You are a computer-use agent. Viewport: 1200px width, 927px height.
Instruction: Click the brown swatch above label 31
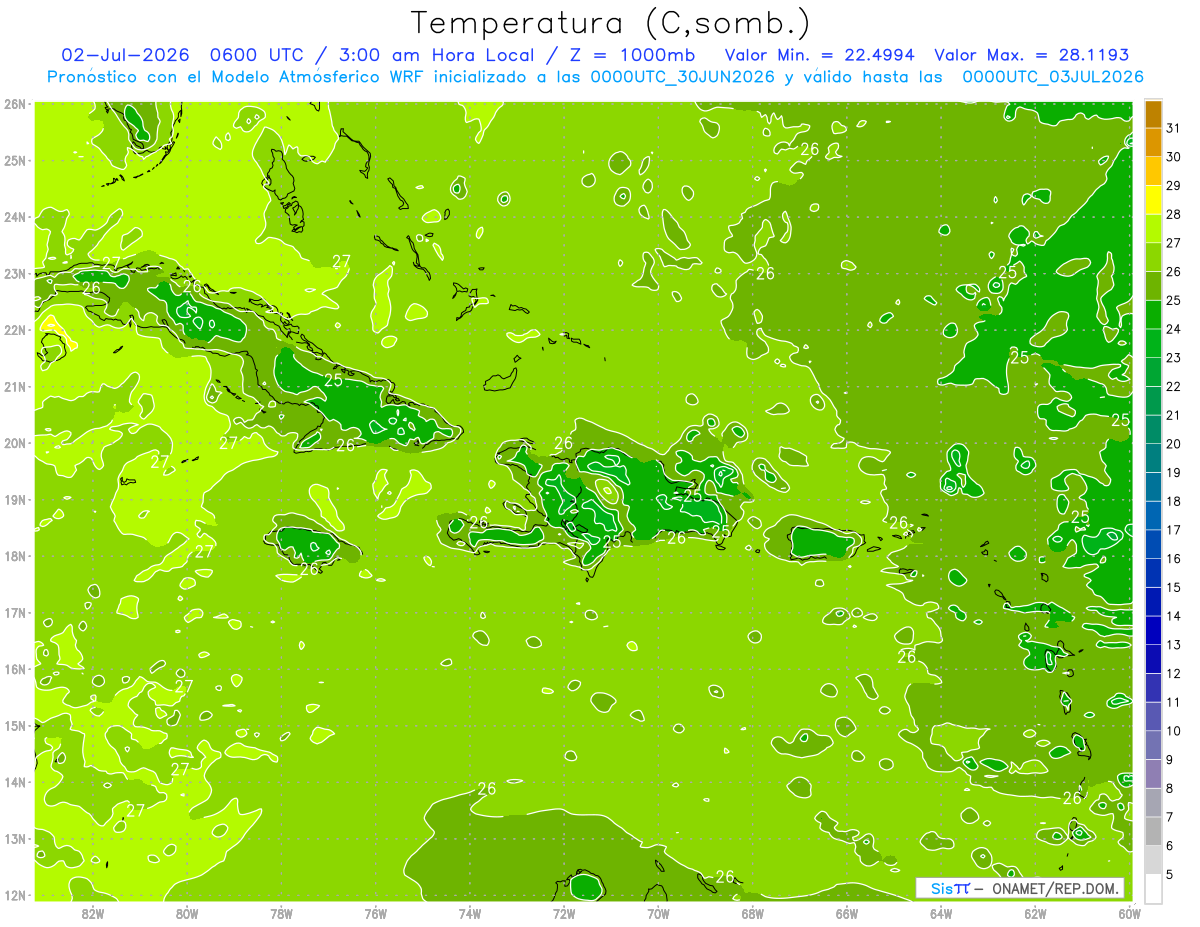[x=1153, y=114]
